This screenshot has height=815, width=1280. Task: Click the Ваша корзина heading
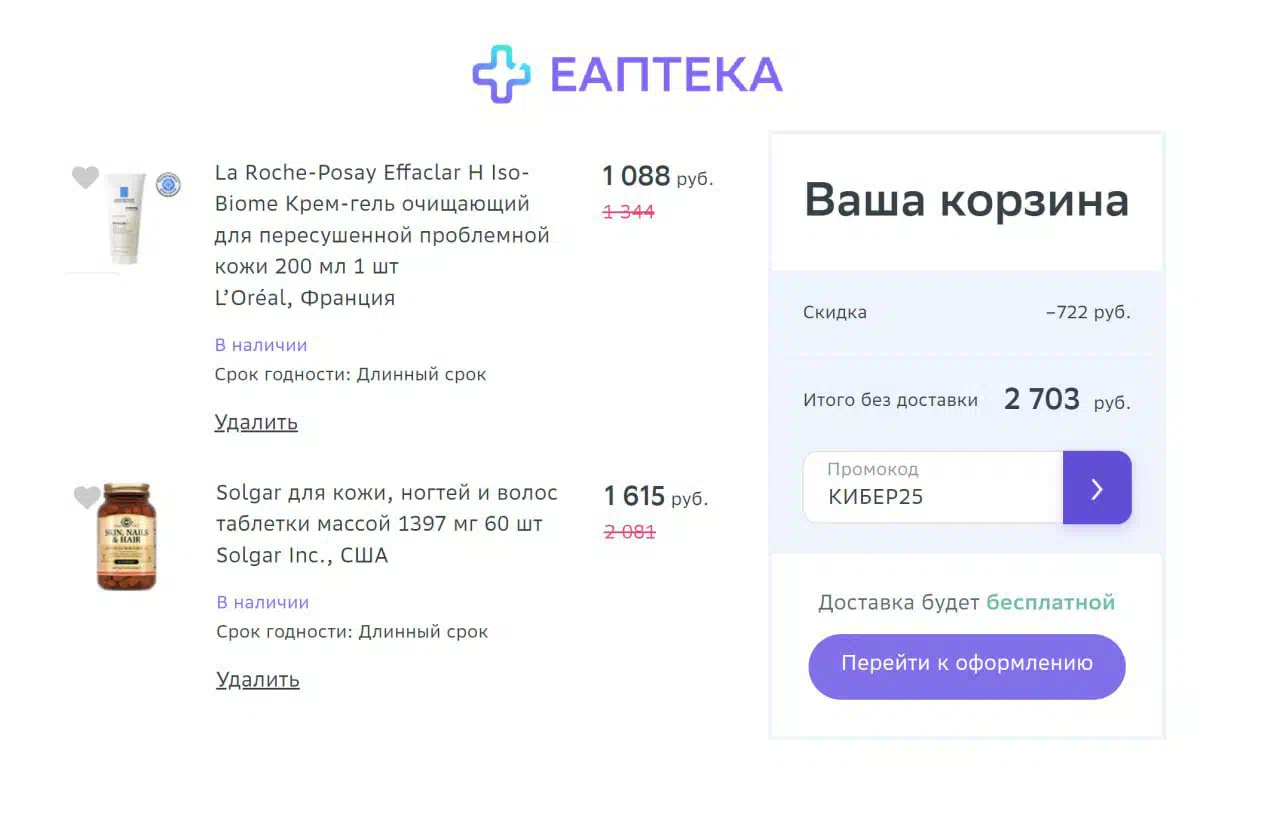967,200
